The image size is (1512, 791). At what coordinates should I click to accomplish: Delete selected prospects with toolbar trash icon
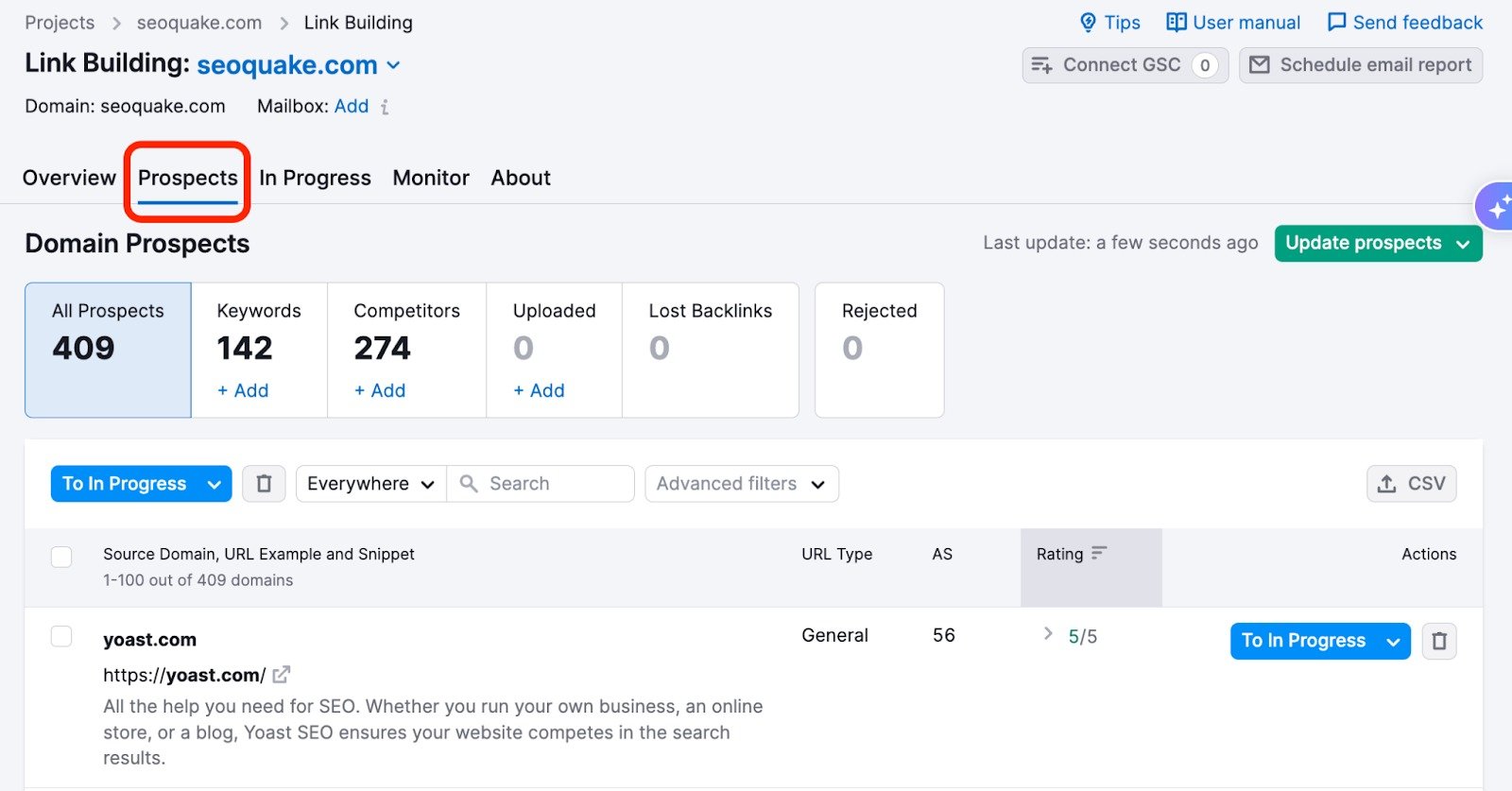pyautogui.click(x=264, y=484)
